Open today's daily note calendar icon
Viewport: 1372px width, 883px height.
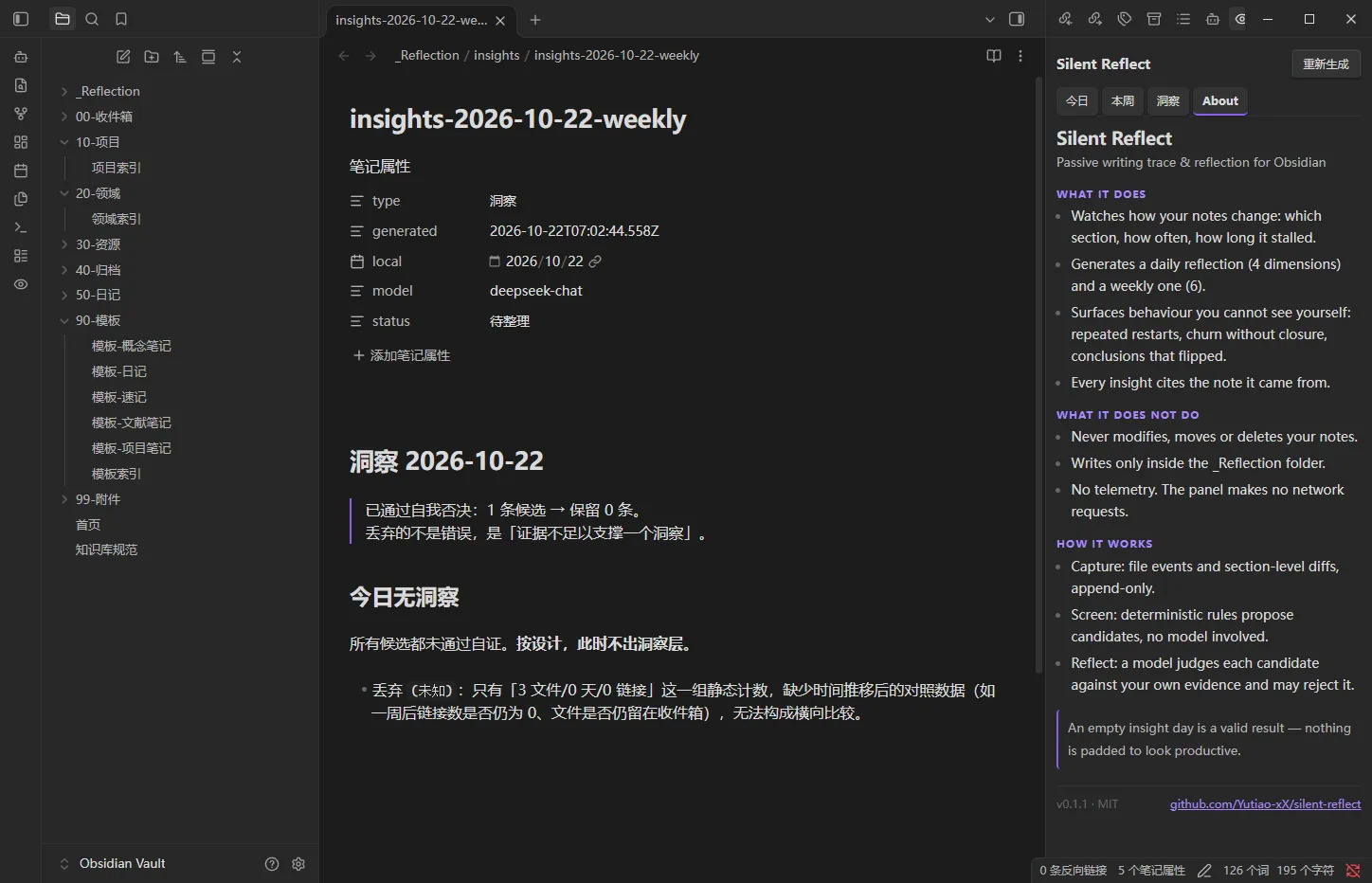[x=21, y=171]
